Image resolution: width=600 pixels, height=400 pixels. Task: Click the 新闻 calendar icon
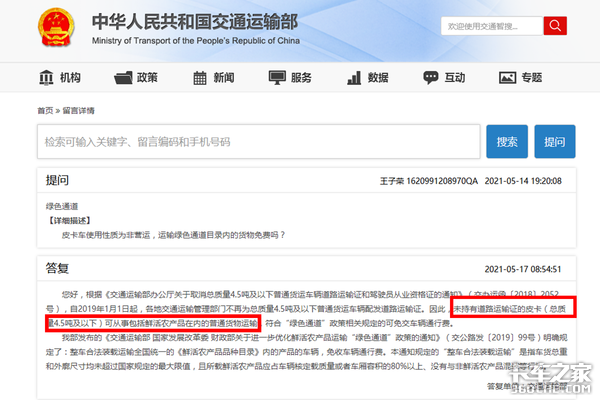tap(200, 78)
